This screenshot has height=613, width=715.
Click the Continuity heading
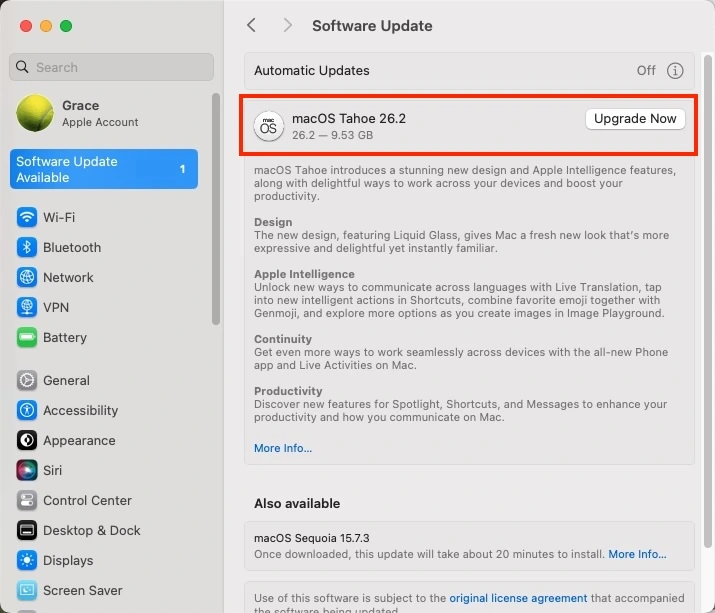coord(283,339)
